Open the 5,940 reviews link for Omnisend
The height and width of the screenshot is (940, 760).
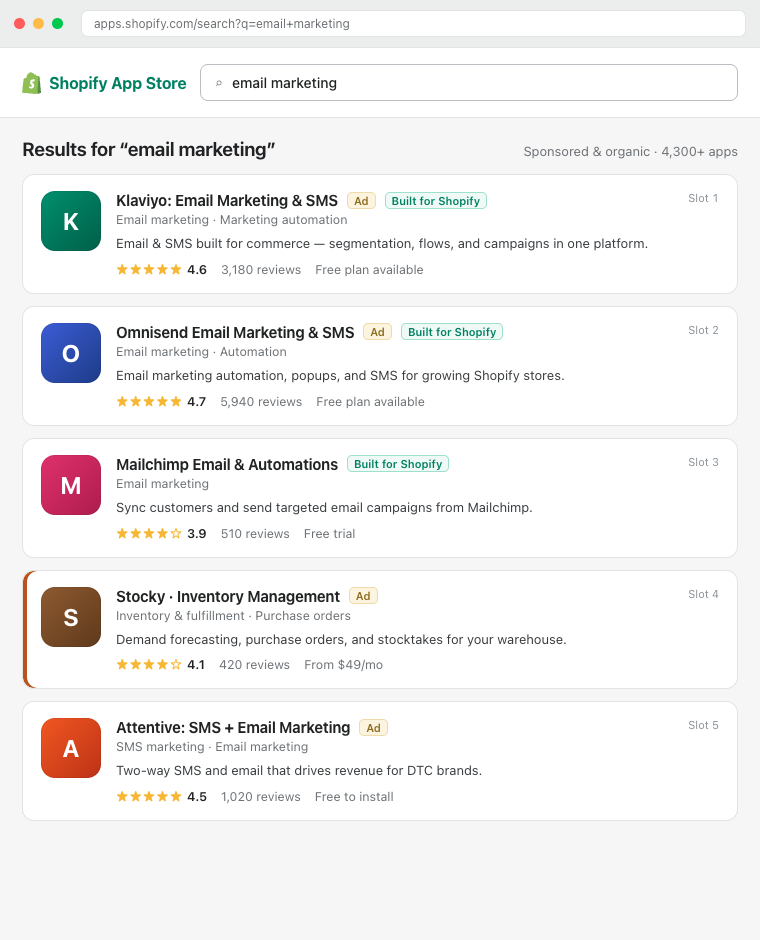[x=261, y=402]
